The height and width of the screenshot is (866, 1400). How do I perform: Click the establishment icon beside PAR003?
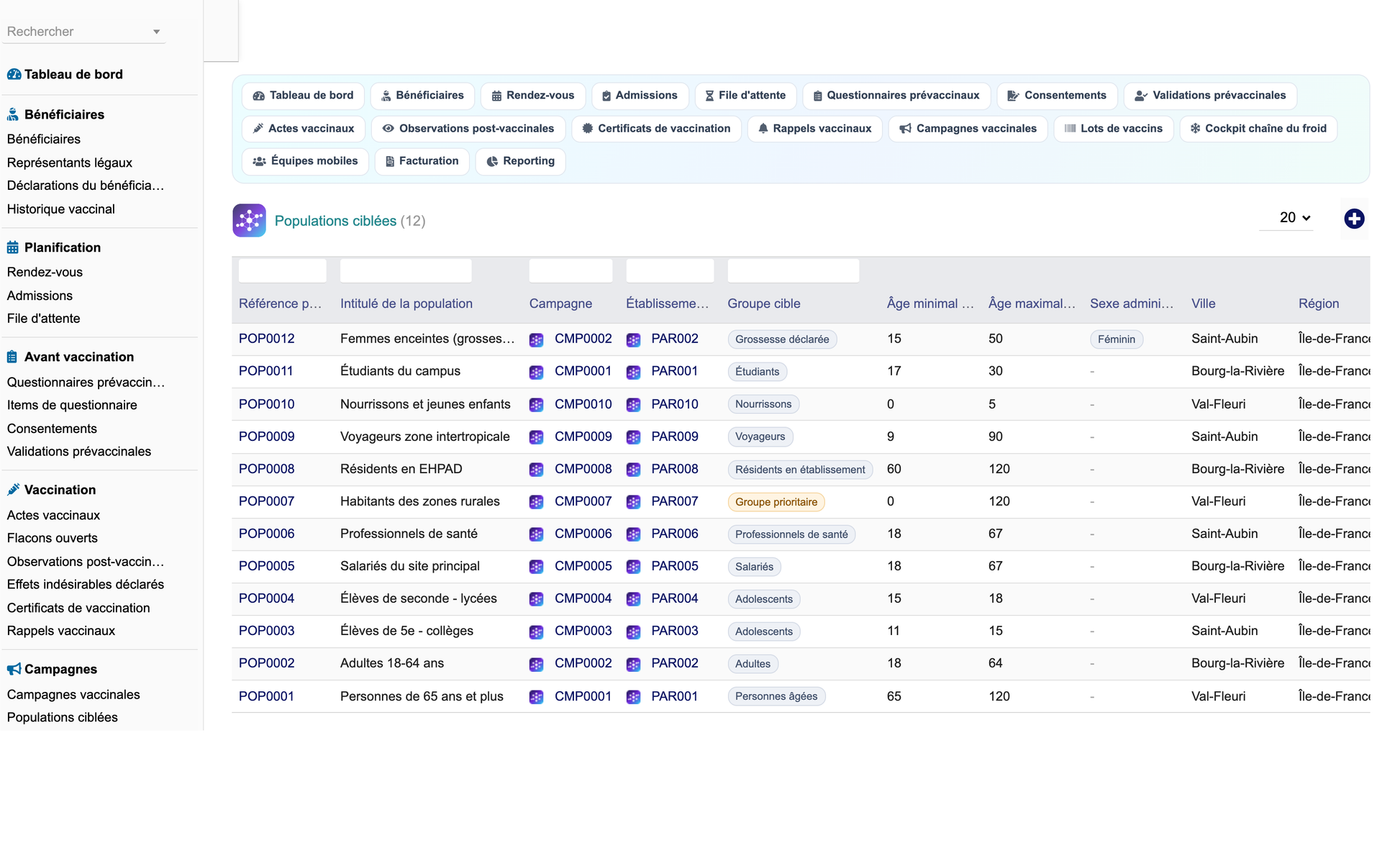point(633,632)
